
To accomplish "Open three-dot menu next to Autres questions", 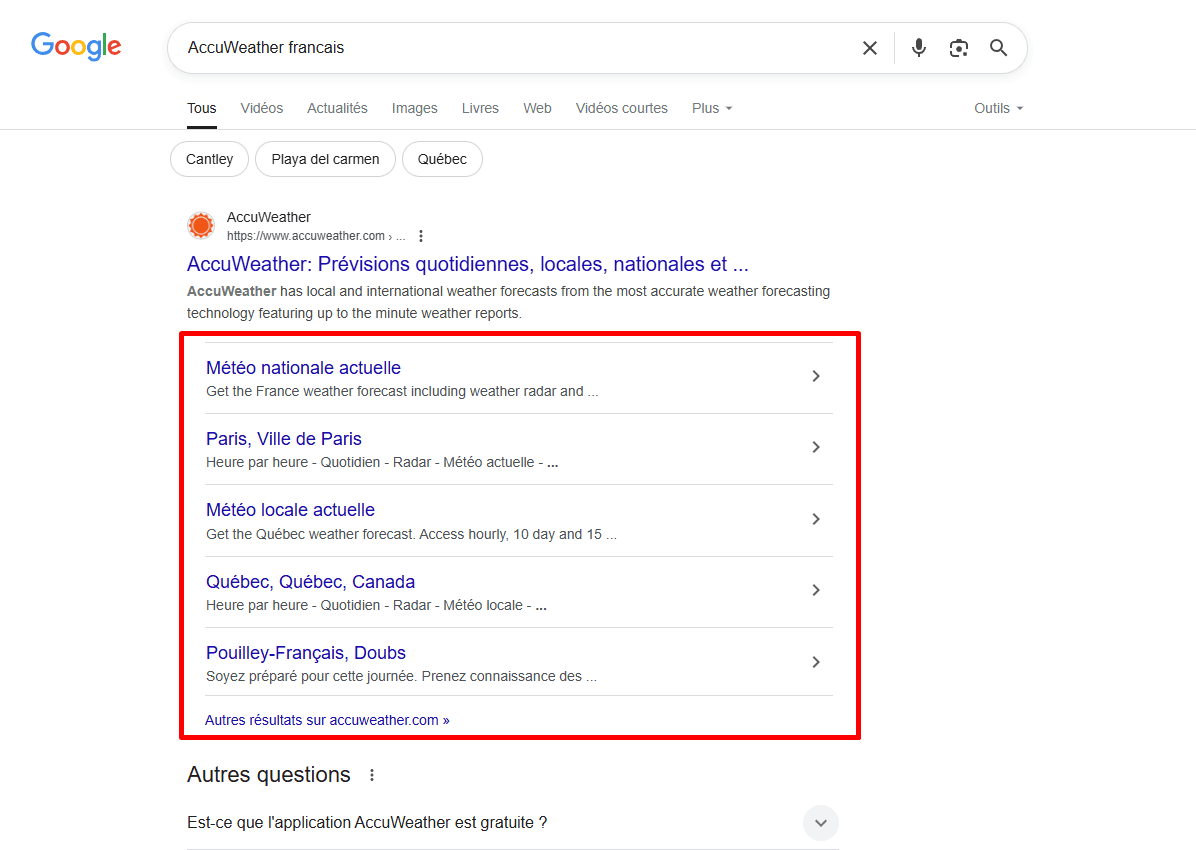I will coord(371,775).
